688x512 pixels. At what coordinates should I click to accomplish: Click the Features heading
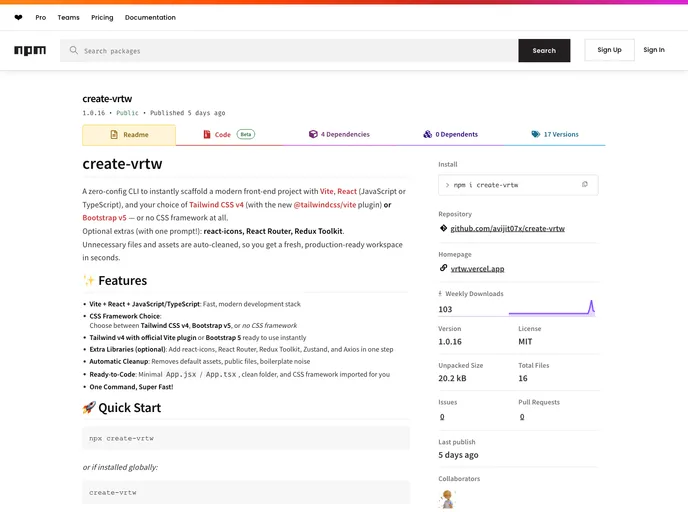tap(122, 280)
